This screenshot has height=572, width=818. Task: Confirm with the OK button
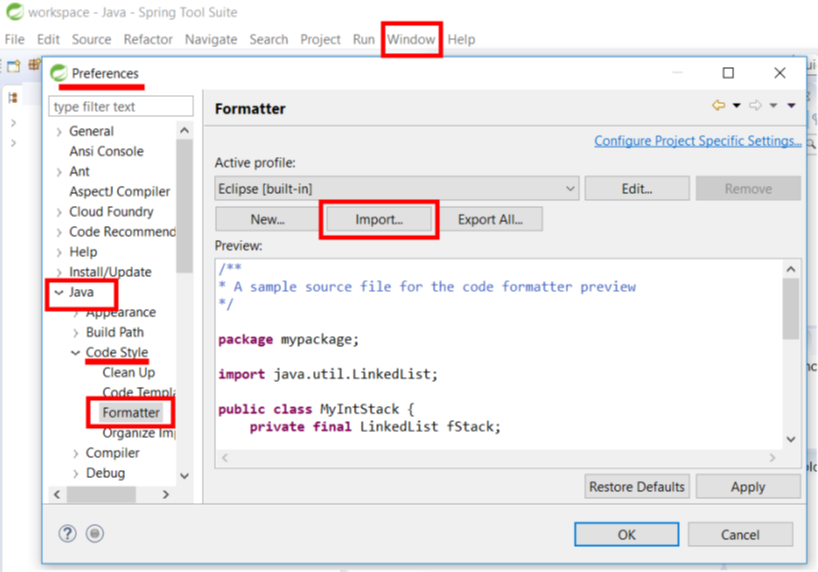coord(627,534)
